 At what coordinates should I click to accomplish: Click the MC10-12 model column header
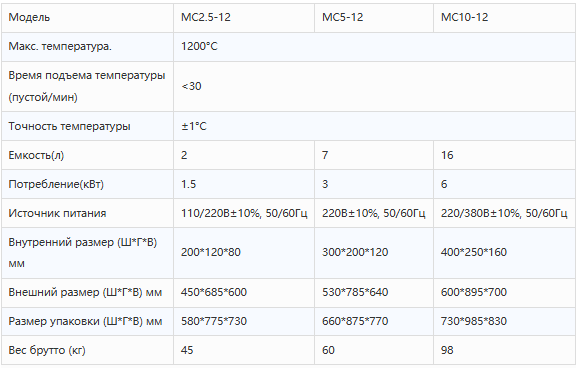point(504,17)
